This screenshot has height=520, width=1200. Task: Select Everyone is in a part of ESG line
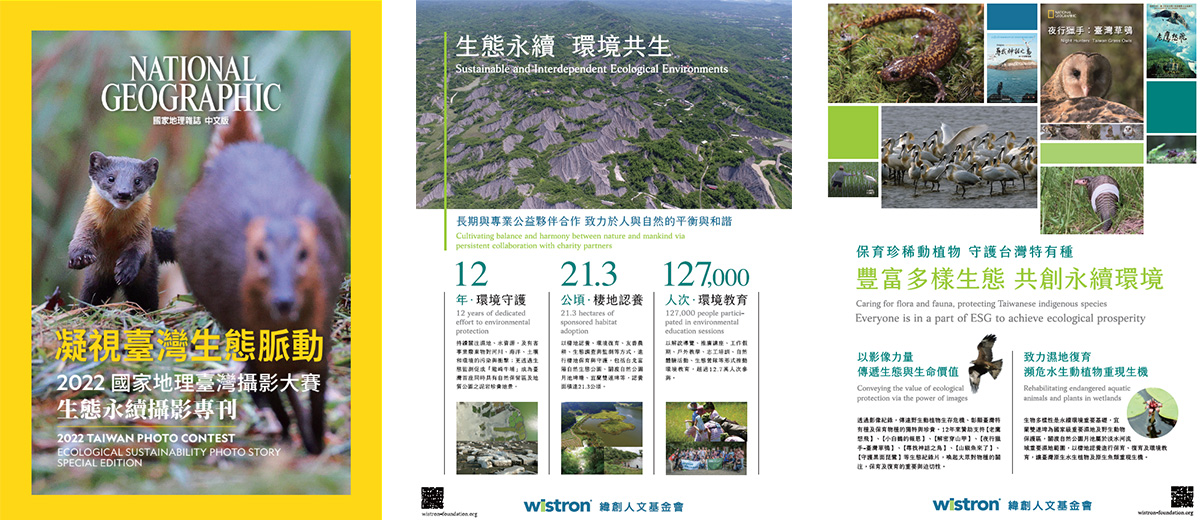[1000, 318]
